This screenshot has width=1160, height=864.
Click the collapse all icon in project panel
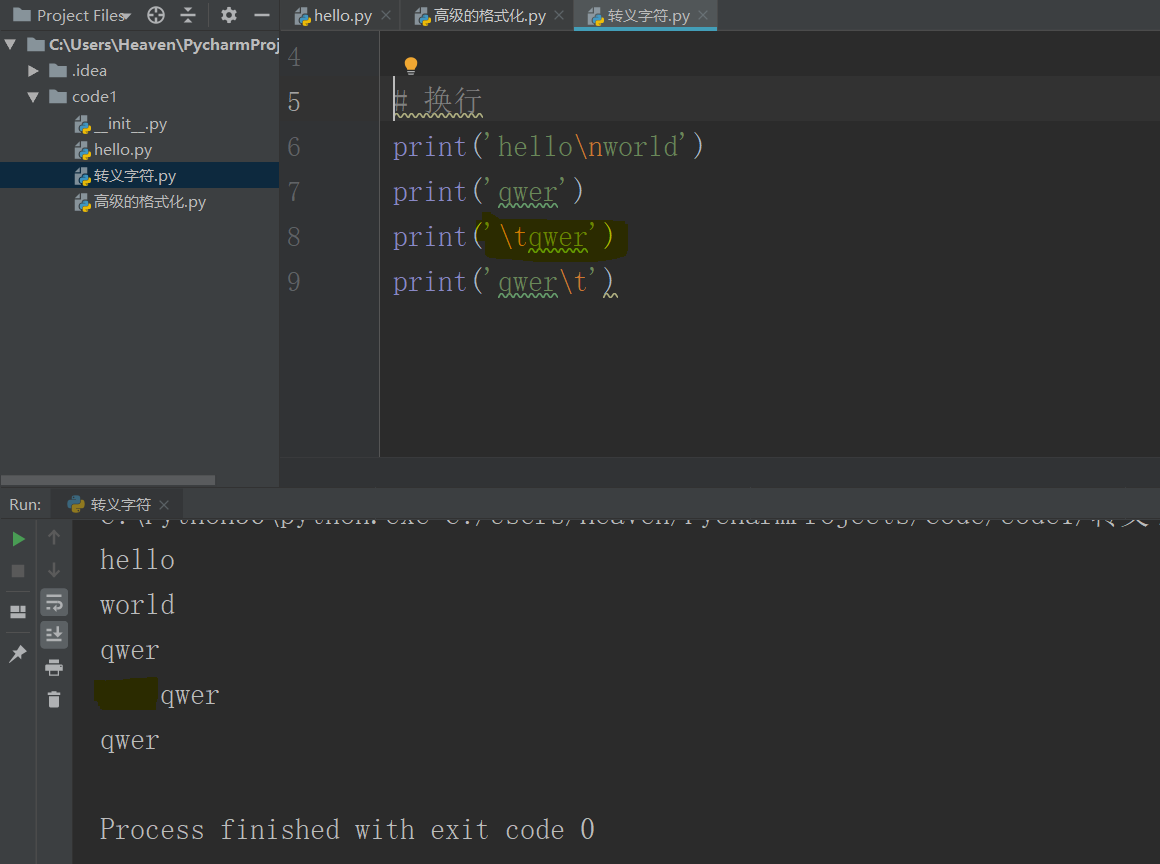pyautogui.click(x=188, y=15)
